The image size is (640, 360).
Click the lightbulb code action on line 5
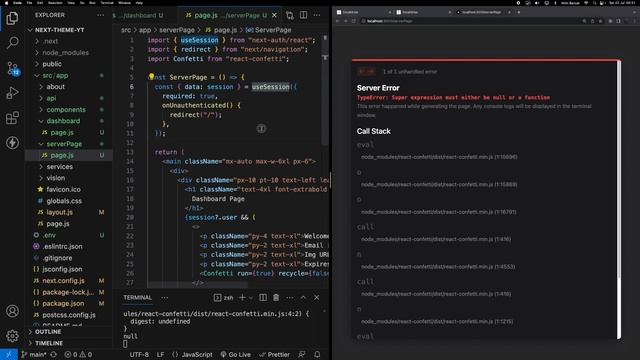(151, 76)
